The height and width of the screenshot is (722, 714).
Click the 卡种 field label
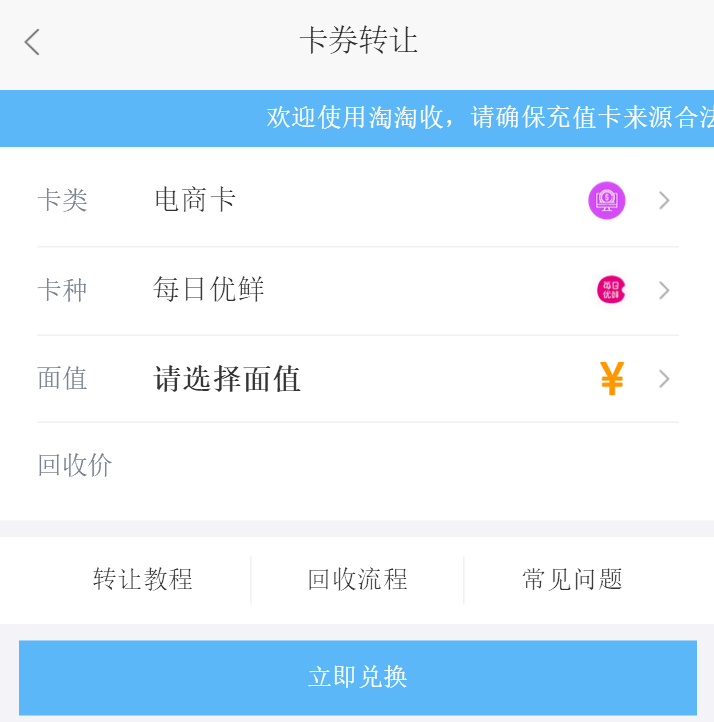63,290
